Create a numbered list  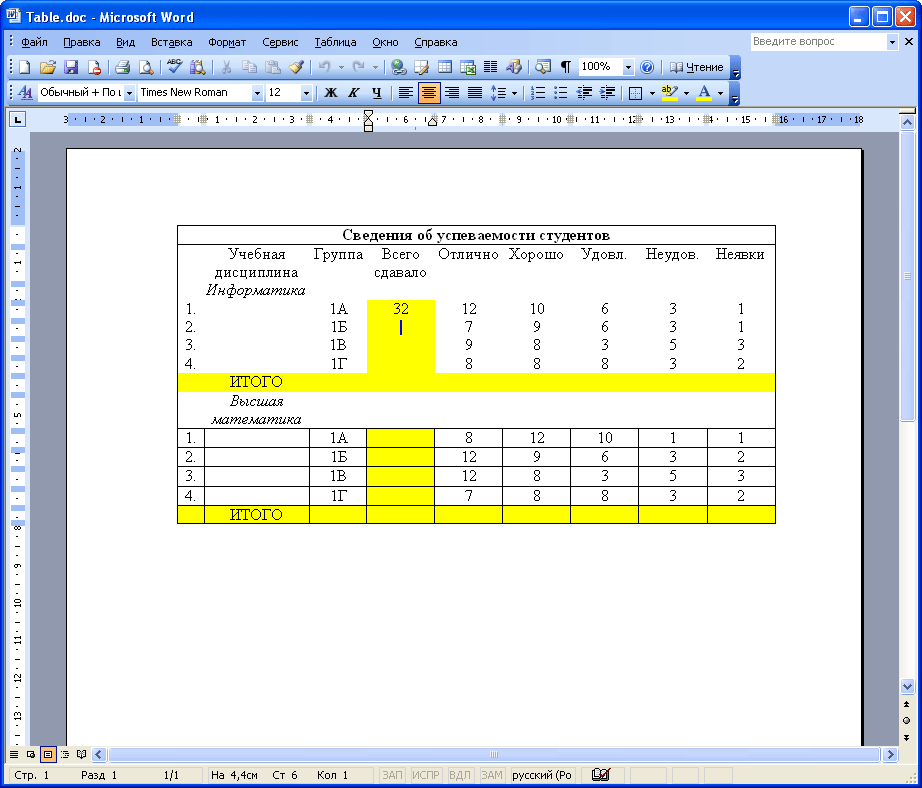click(537, 92)
